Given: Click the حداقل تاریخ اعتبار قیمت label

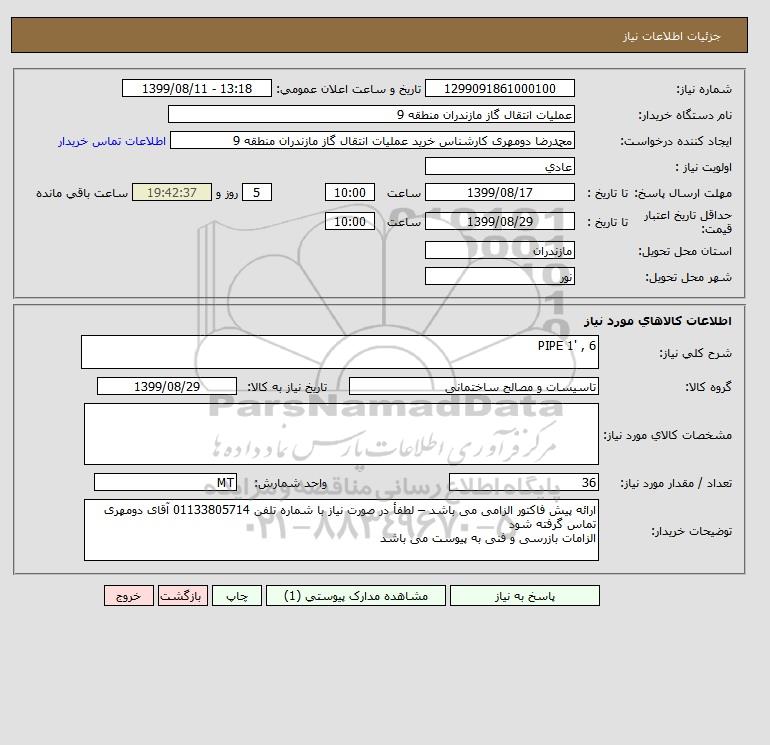Looking at the screenshot, I should pyautogui.click(x=688, y=222).
